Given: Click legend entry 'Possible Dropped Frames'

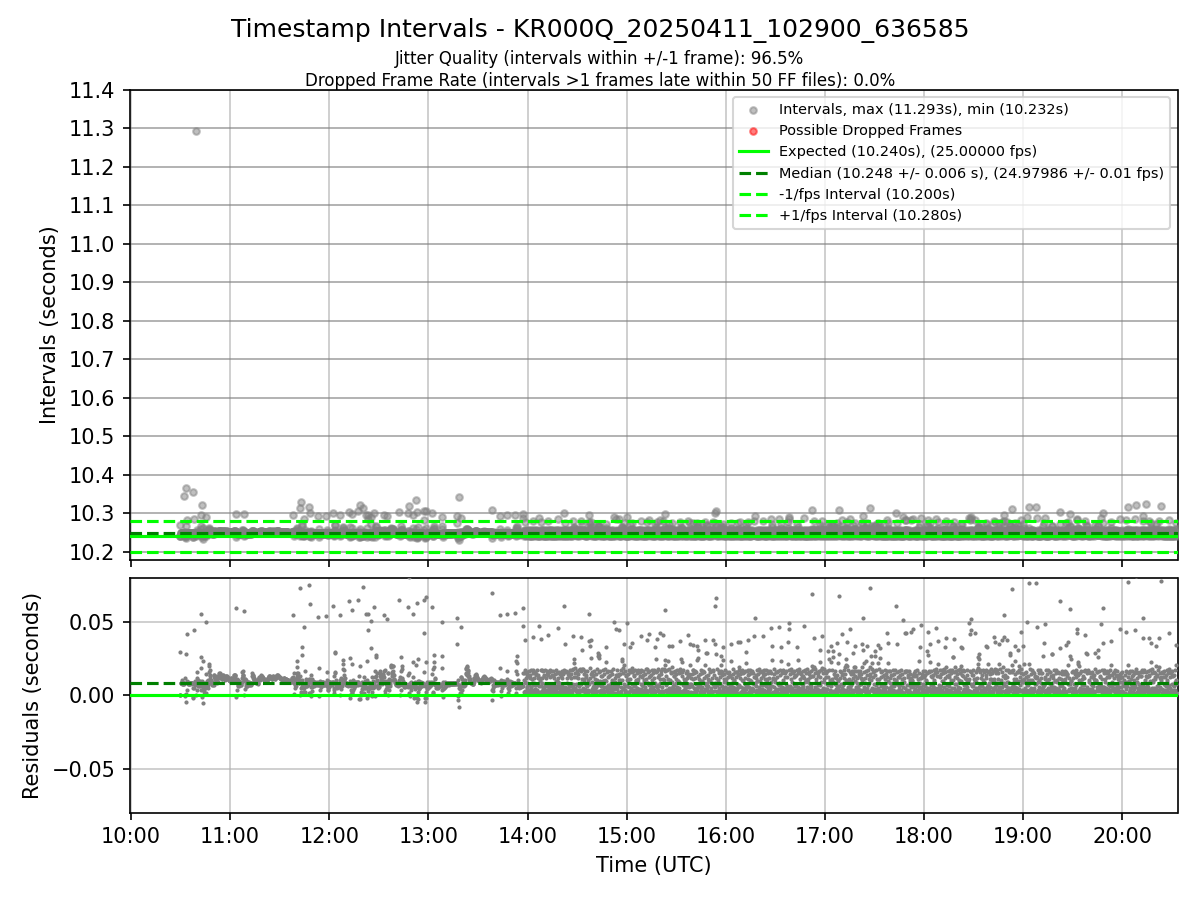Looking at the screenshot, I should 870,130.
